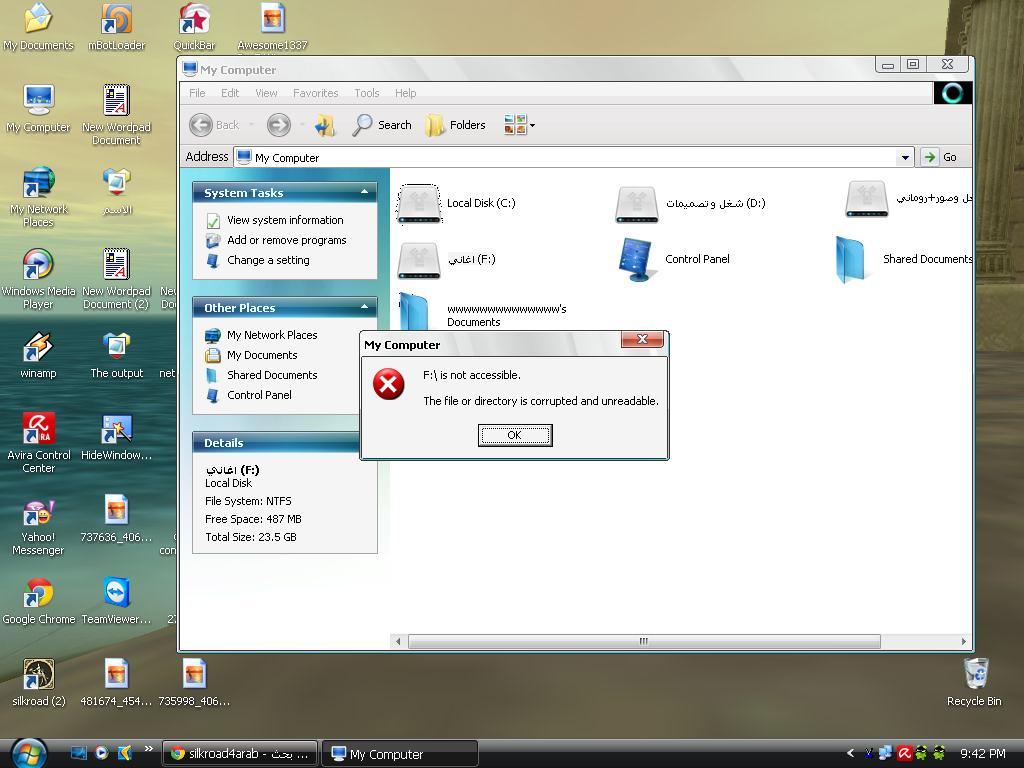Image resolution: width=1024 pixels, height=768 pixels.
Task: Select TeamViewer desktop icon
Action: [x=116, y=601]
